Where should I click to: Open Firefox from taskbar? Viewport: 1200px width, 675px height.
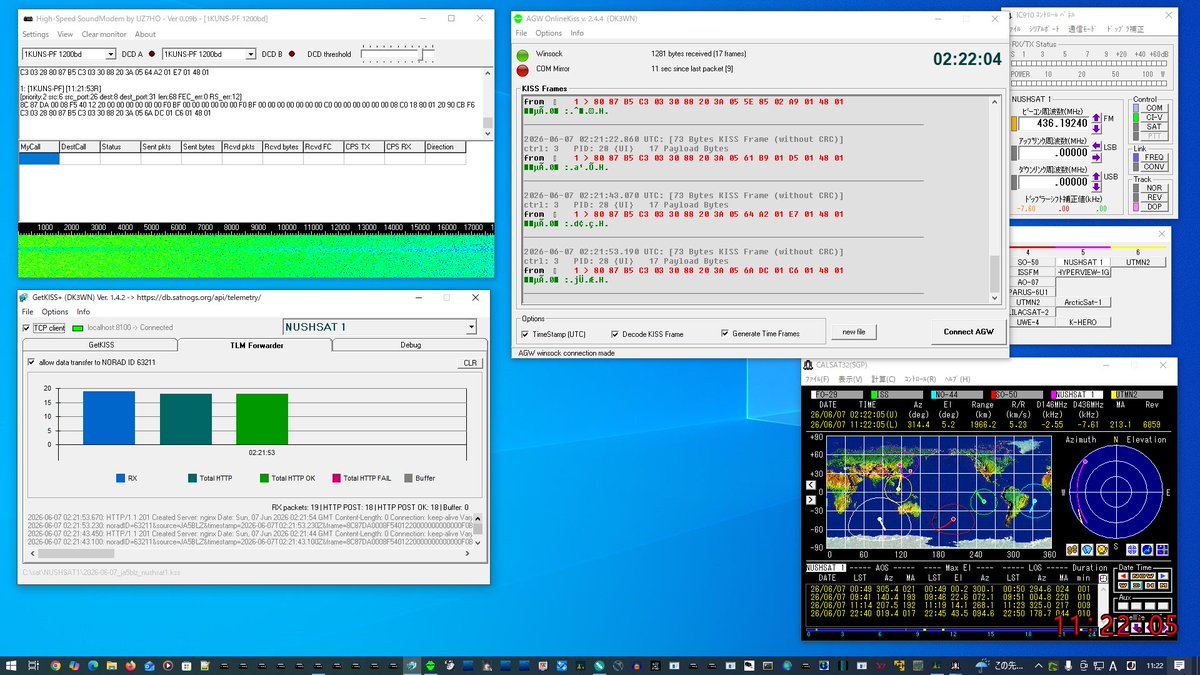tap(131, 665)
